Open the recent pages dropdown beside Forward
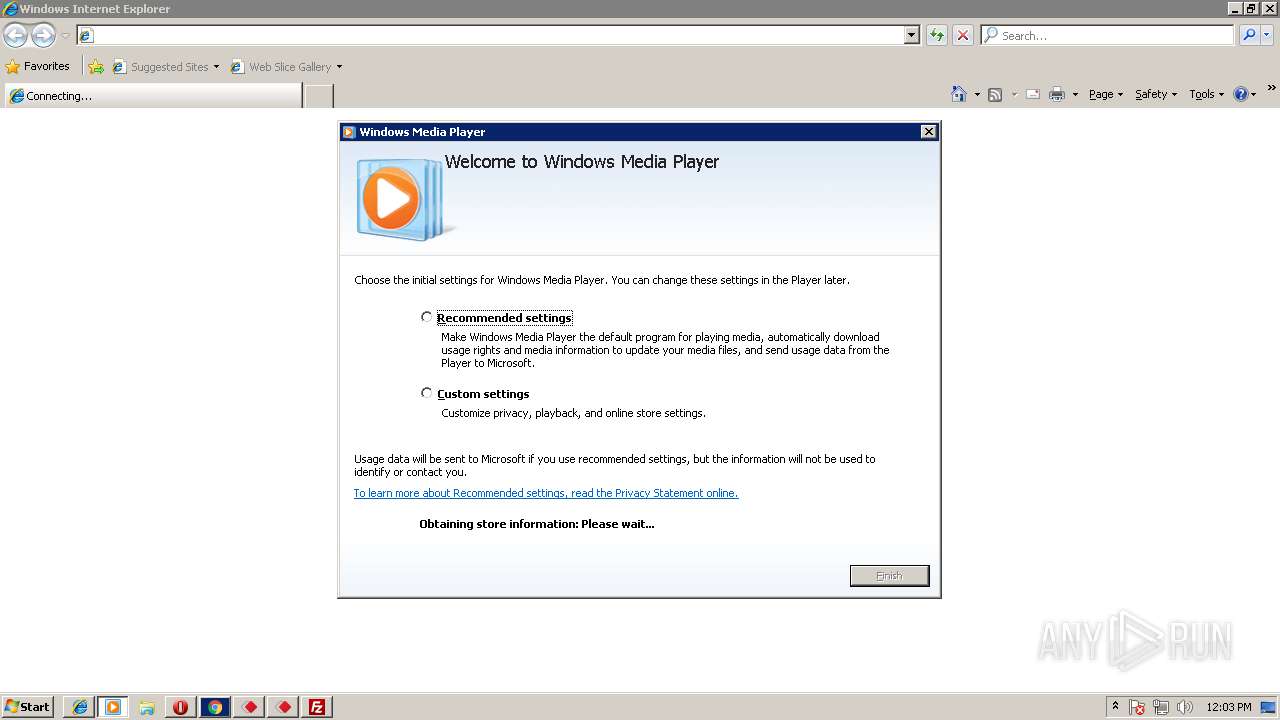1280x720 pixels. point(65,36)
